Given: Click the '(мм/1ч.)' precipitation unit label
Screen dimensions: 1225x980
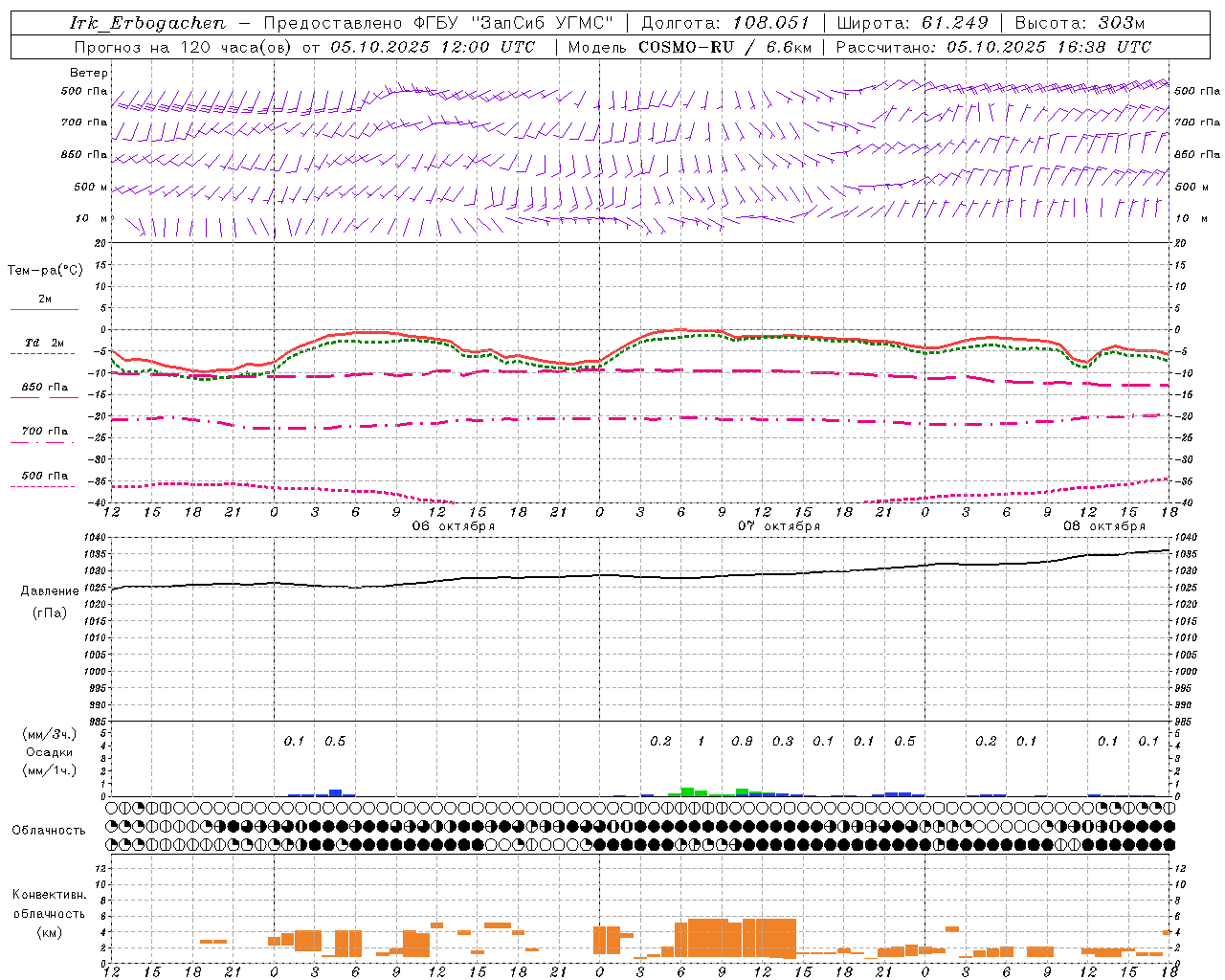Looking at the screenshot, I should pyautogui.click(x=50, y=770).
